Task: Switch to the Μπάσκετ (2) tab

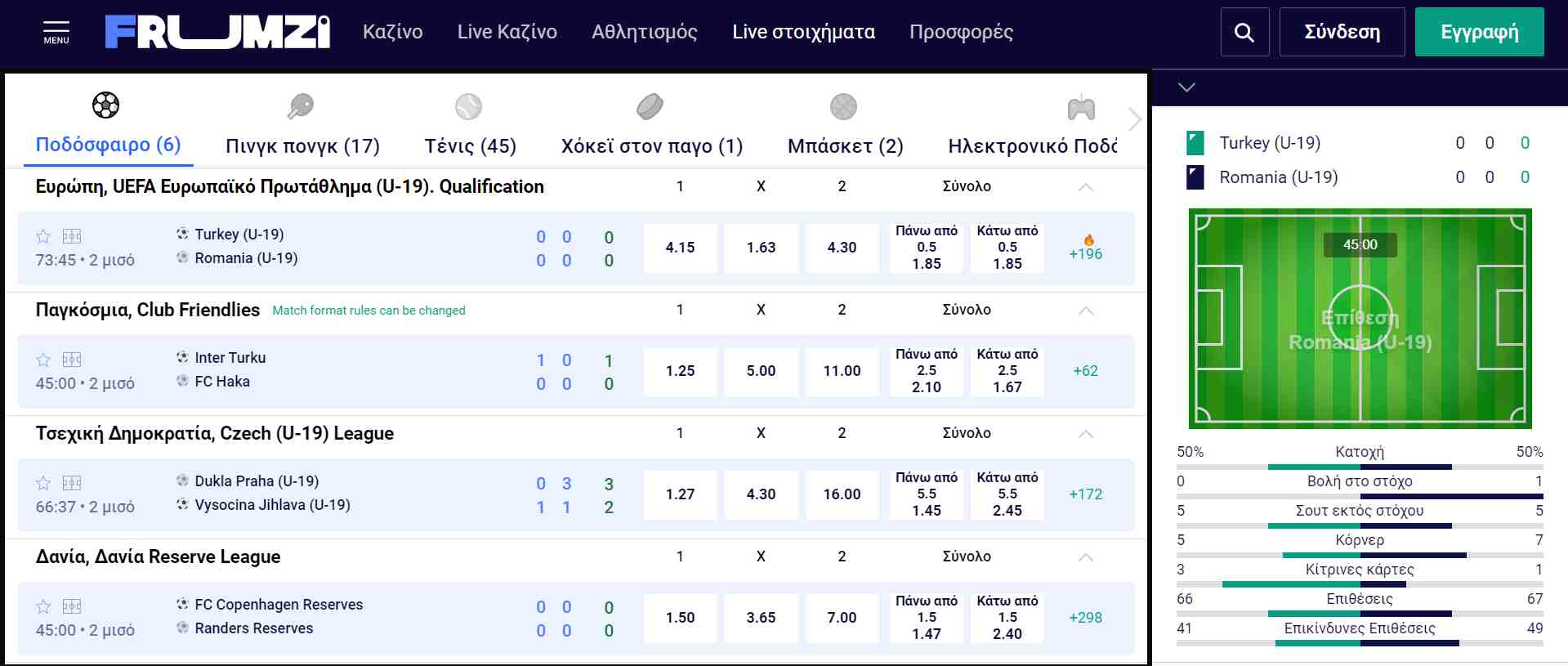Action: click(845, 146)
